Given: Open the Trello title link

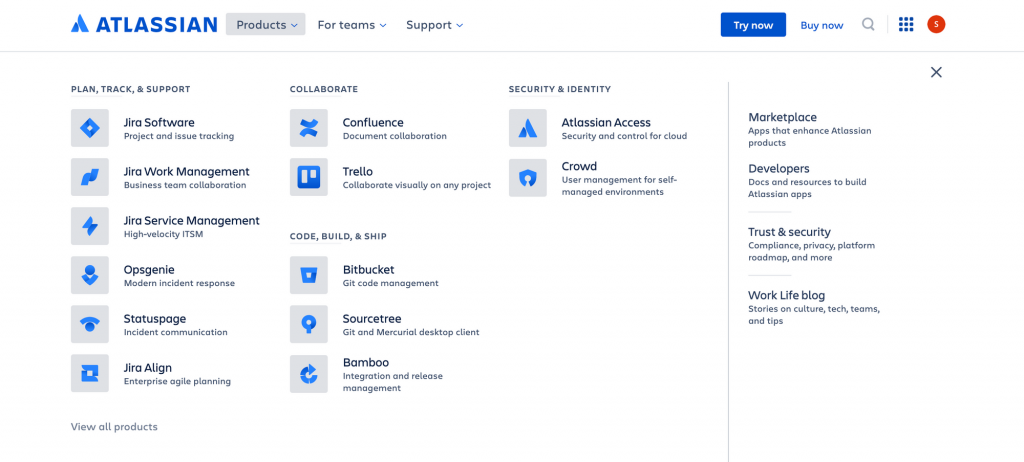Looking at the screenshot, I should pos(357,171).
